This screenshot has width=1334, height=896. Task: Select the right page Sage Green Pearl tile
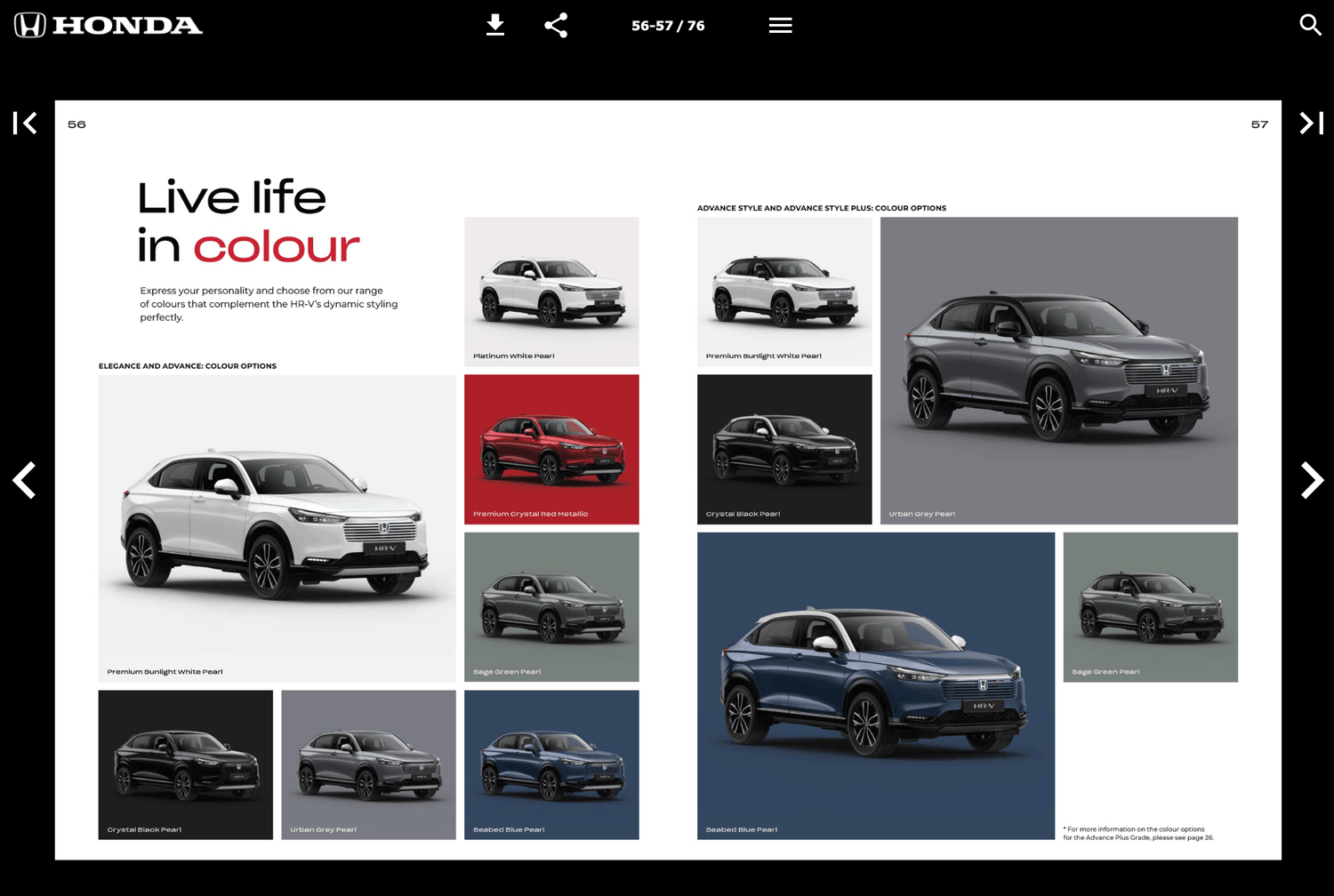tap(1151, 607)
